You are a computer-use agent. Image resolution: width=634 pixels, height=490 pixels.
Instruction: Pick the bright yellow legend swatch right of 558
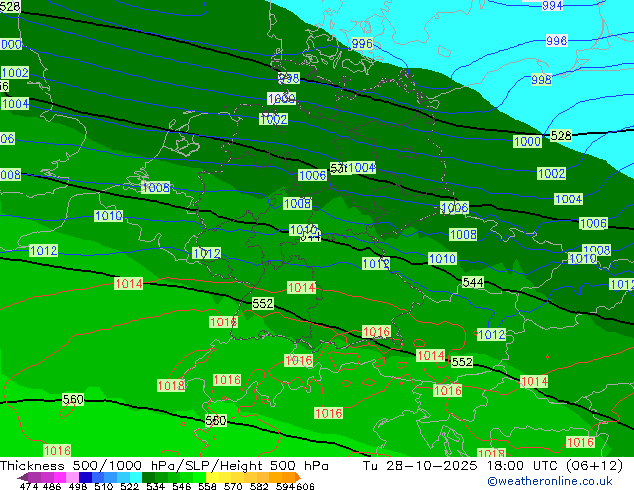point(212,477)
